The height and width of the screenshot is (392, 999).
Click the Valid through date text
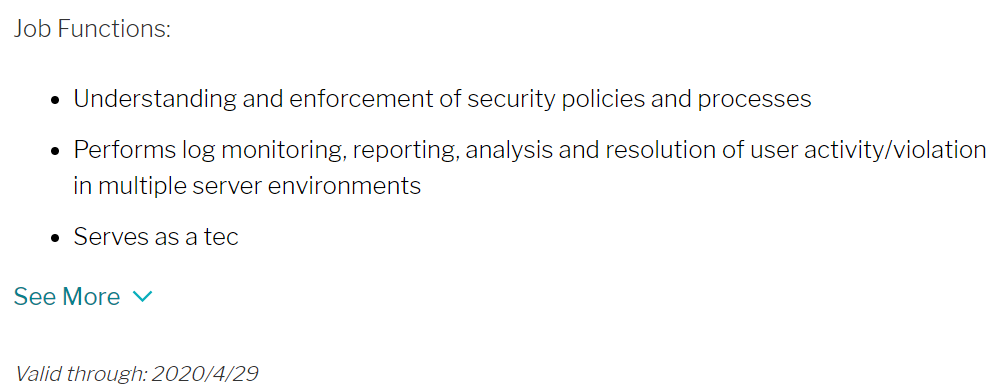pyautogui.click(x=137, y=374)
